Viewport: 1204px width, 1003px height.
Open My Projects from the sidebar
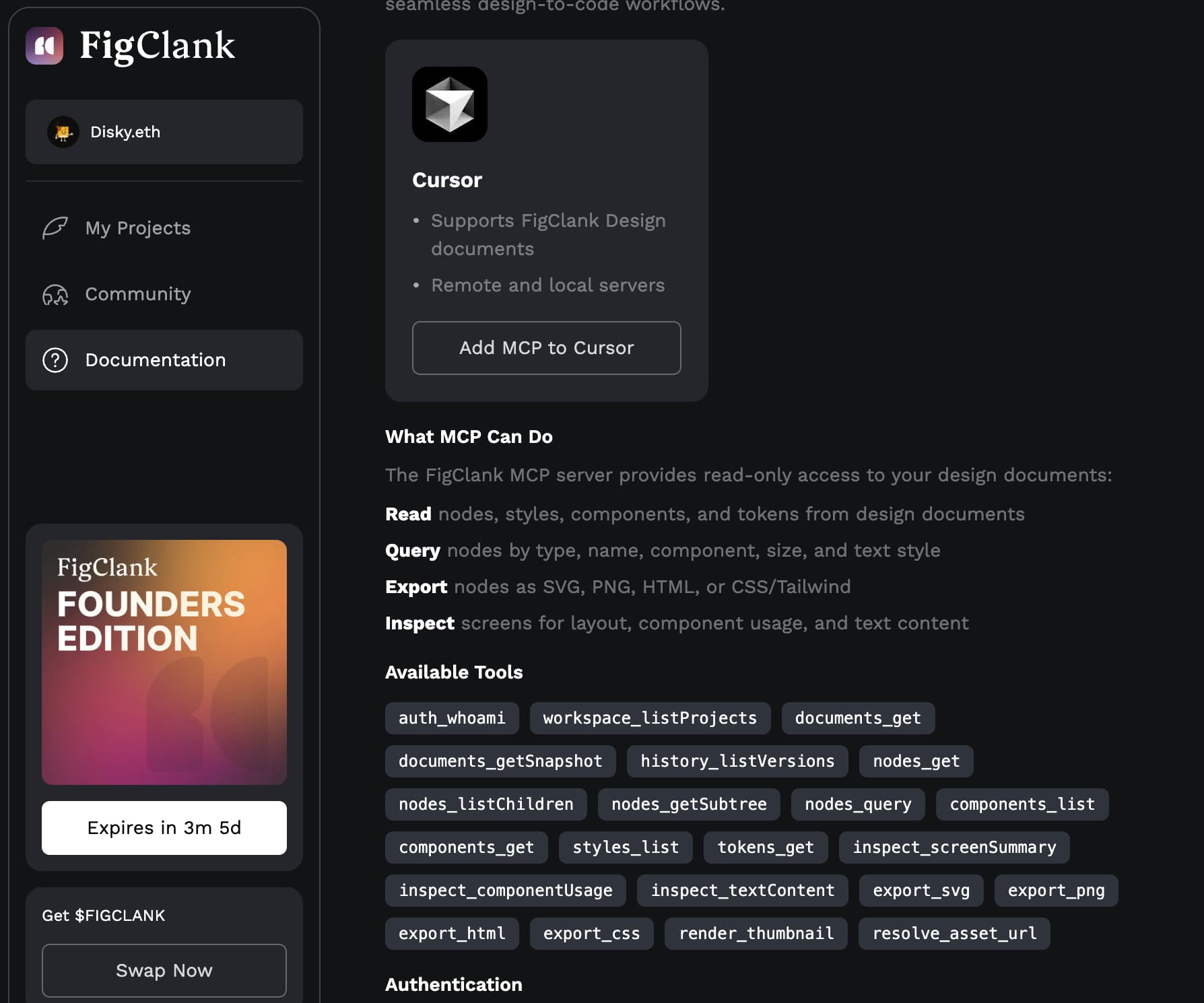137,228
